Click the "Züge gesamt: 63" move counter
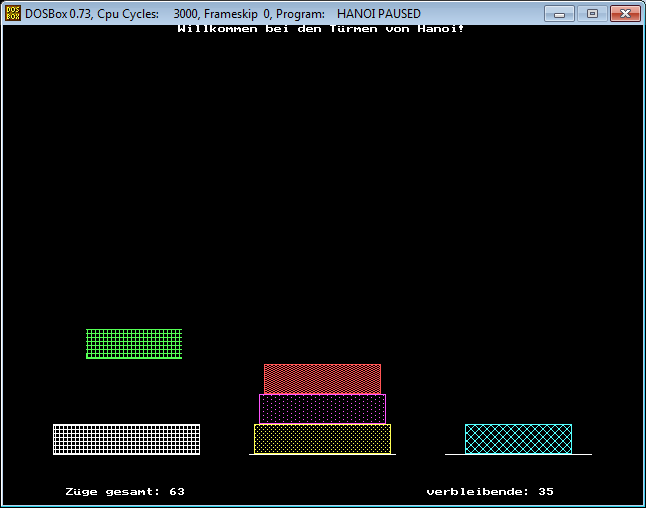 [125, 492]
